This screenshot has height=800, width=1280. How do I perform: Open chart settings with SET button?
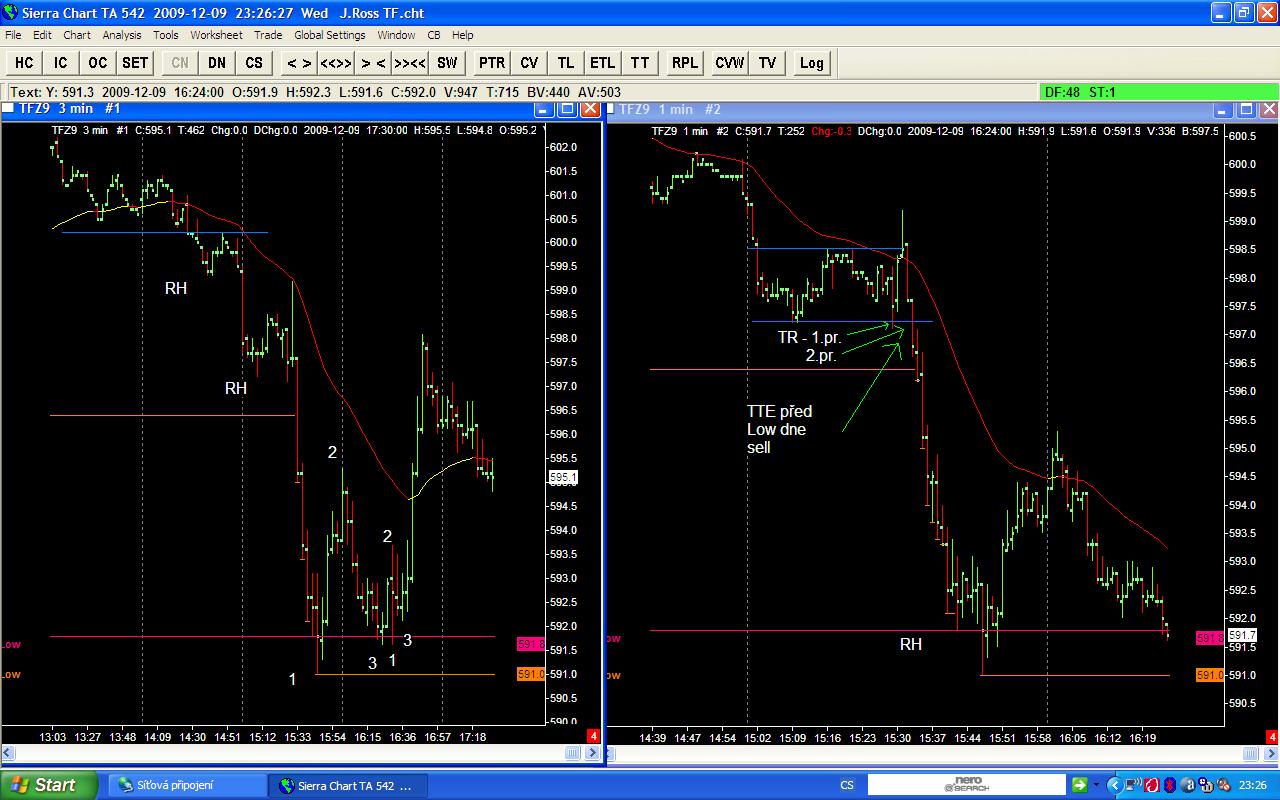tap(135, 63)
